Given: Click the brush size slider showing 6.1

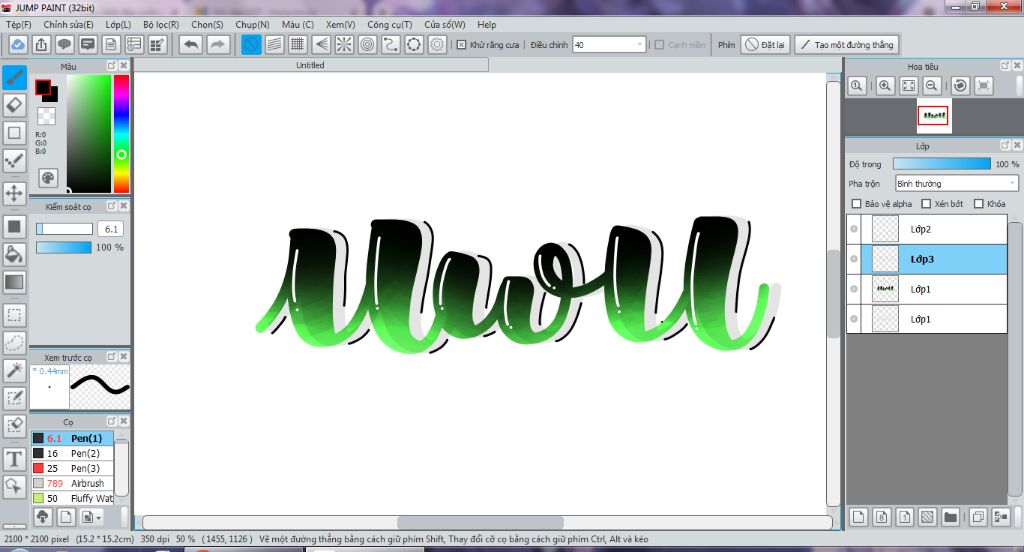Looking at the screenshot, I should tap(64, 229).
